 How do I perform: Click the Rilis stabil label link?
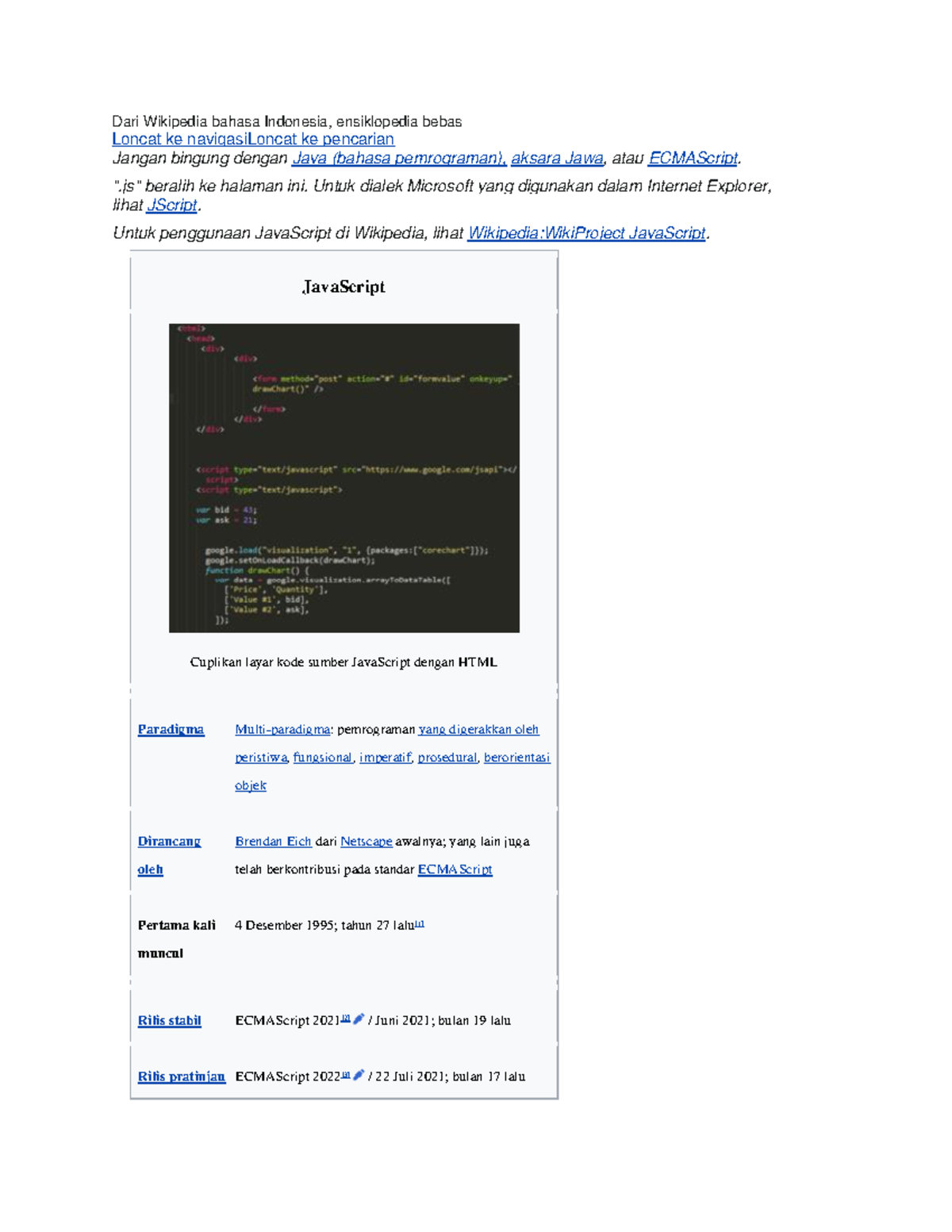point(169,1021)
